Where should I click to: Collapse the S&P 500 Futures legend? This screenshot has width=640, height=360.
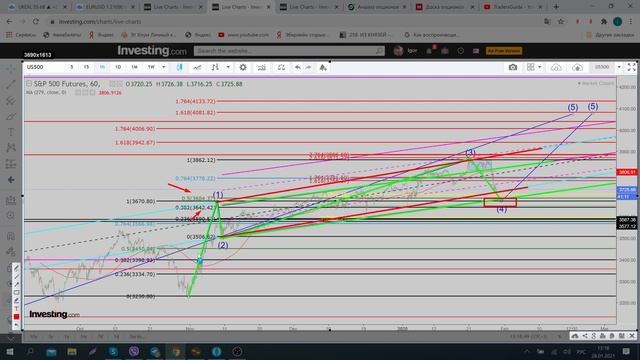29,84
